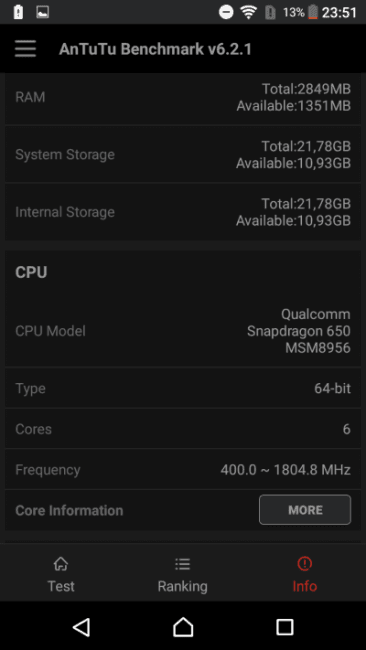Image resolution: width=366 pixels, height=650 pixels.
Task: Tap the Android back triangle button
Action: 81,627
